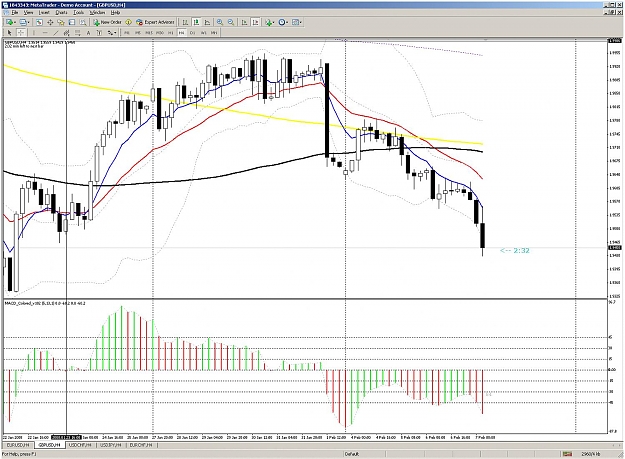Image resolution: width=625 pixels, height=459 pixels.
Task: Toggle the Market Watch window icon
Action: [x=39, y=22]
